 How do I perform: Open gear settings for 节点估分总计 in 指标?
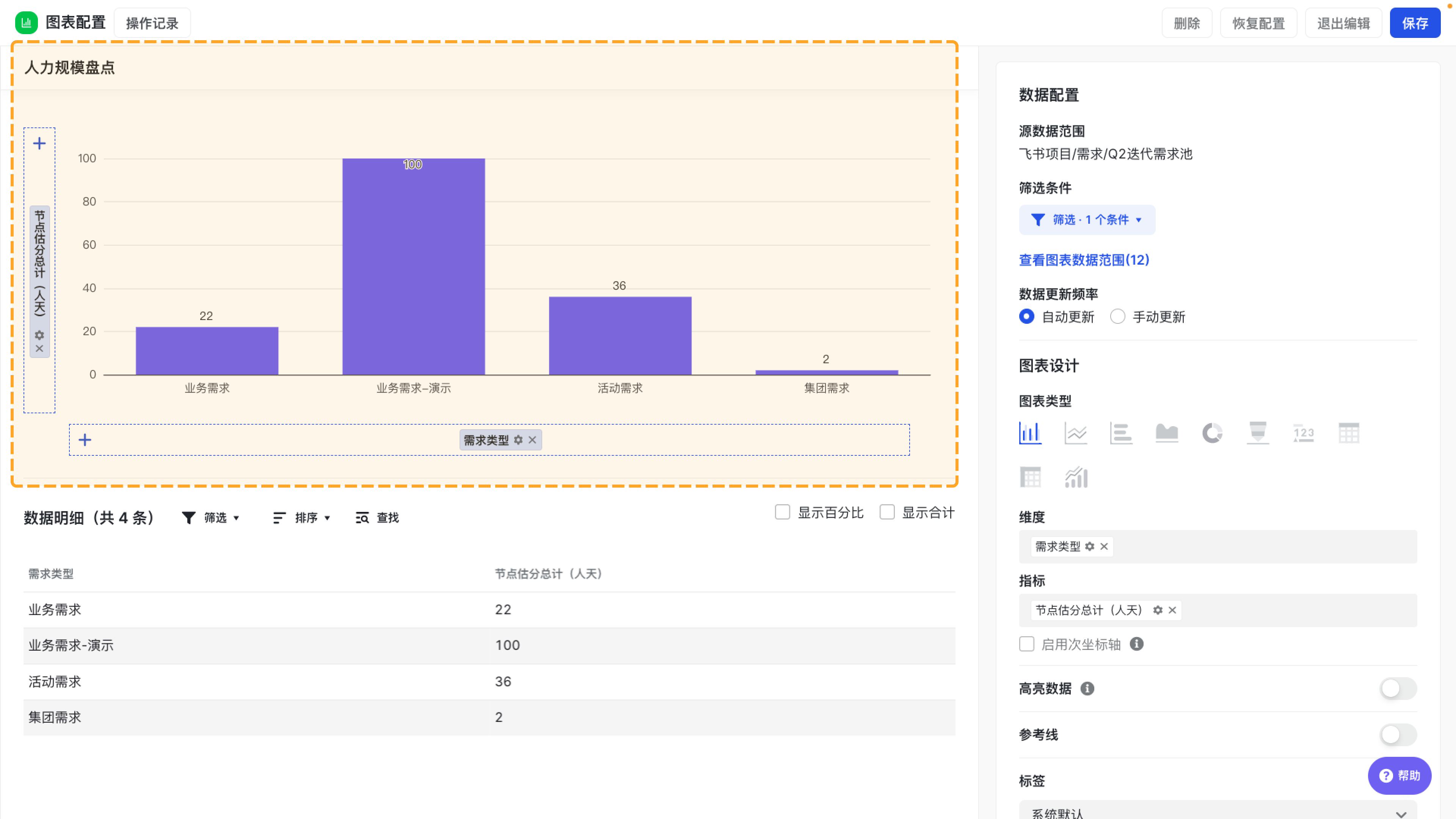tap(1158, 610)
